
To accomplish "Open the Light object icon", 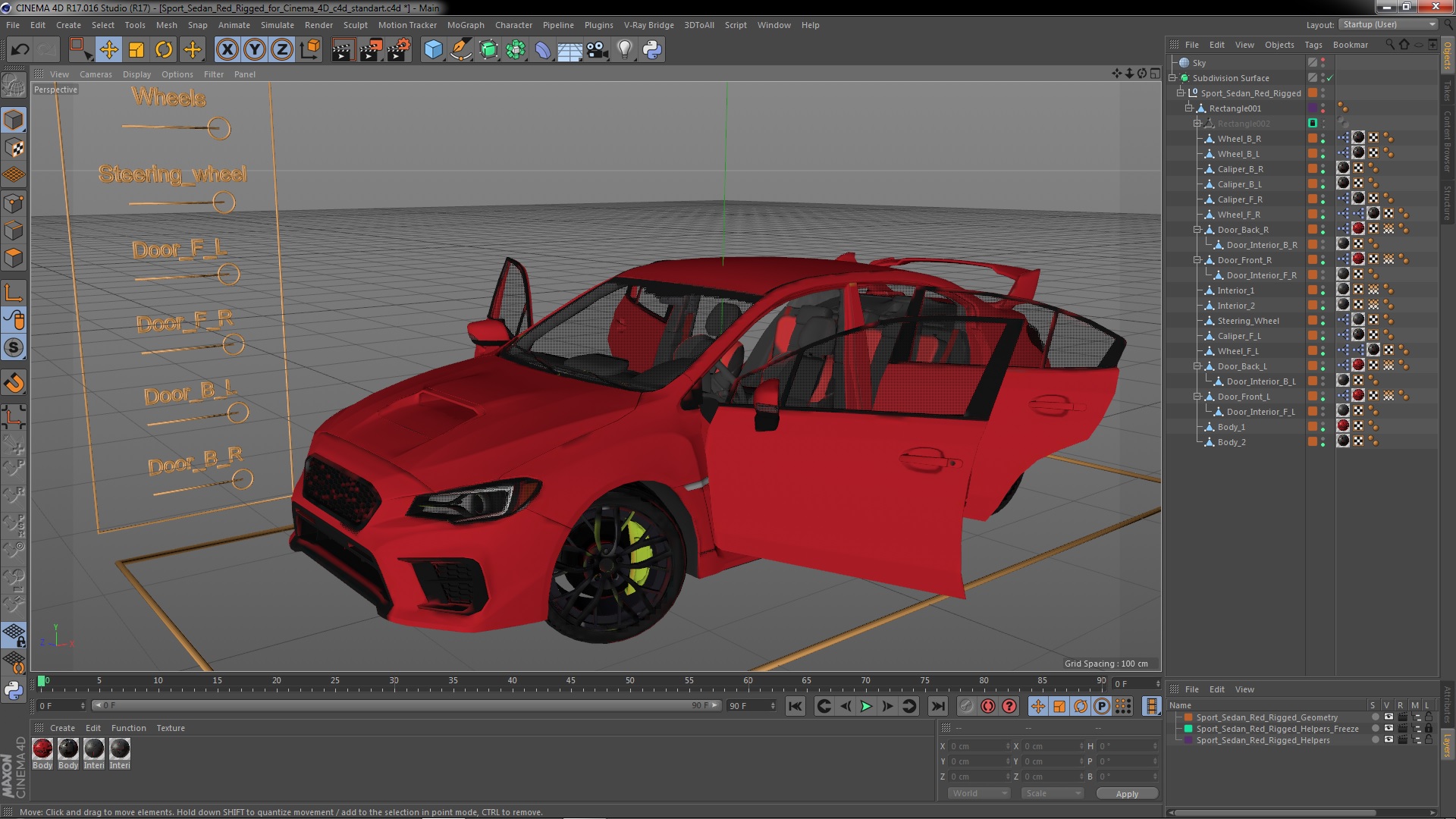I will click(624, 50).
